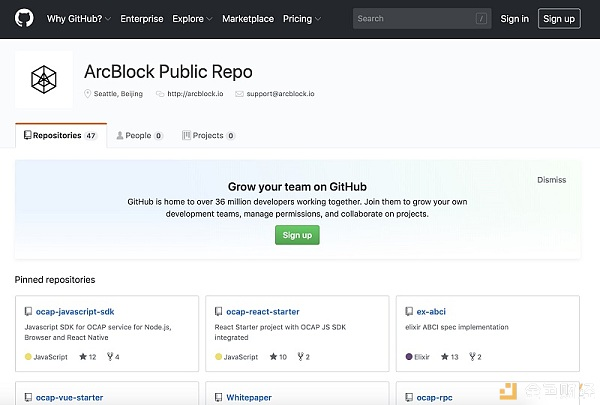Focus the Search input field
The image size is (600, 405).
point(422,18)
